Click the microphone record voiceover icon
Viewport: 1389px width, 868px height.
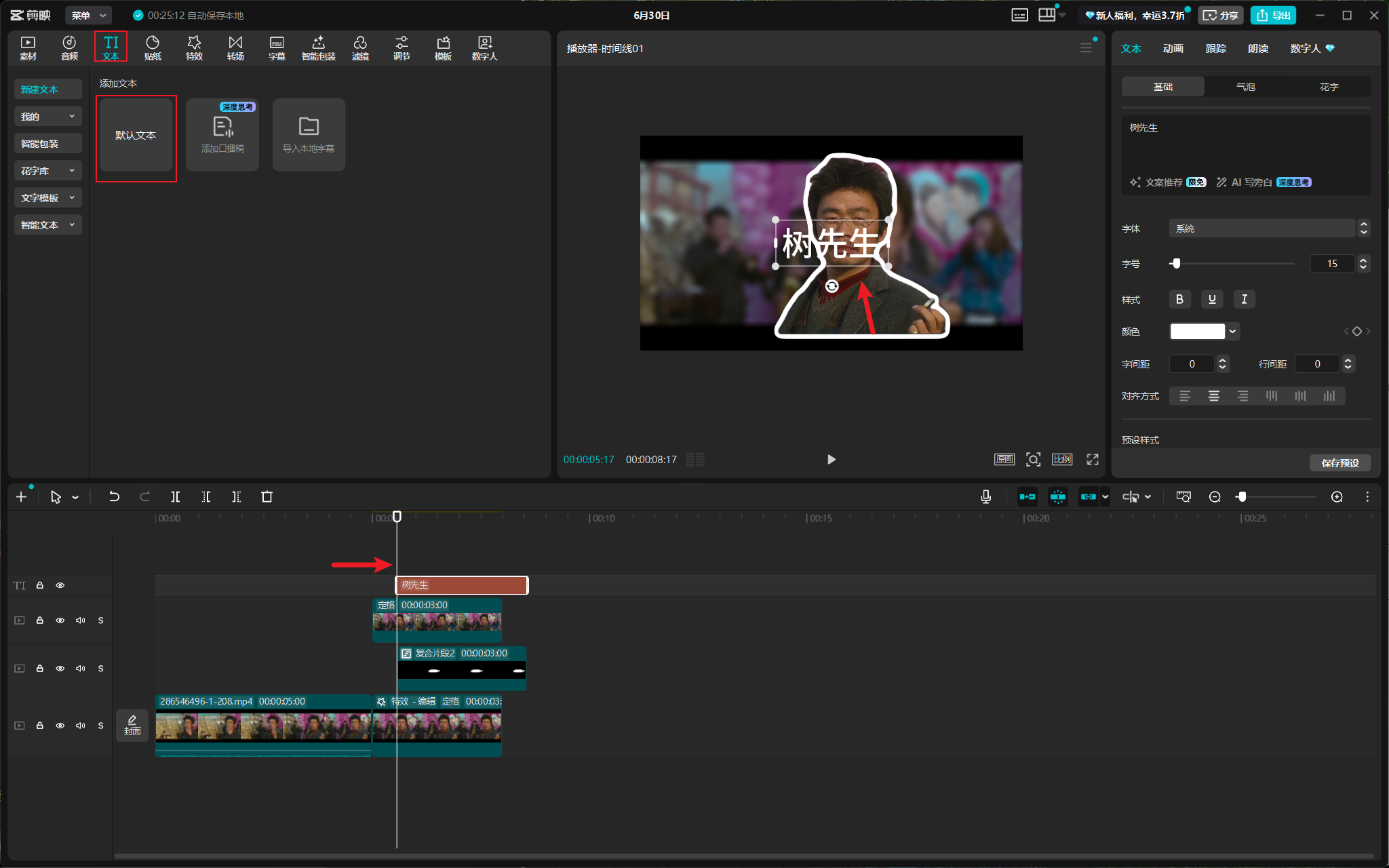pyautogui.click(x=986, y=497)
